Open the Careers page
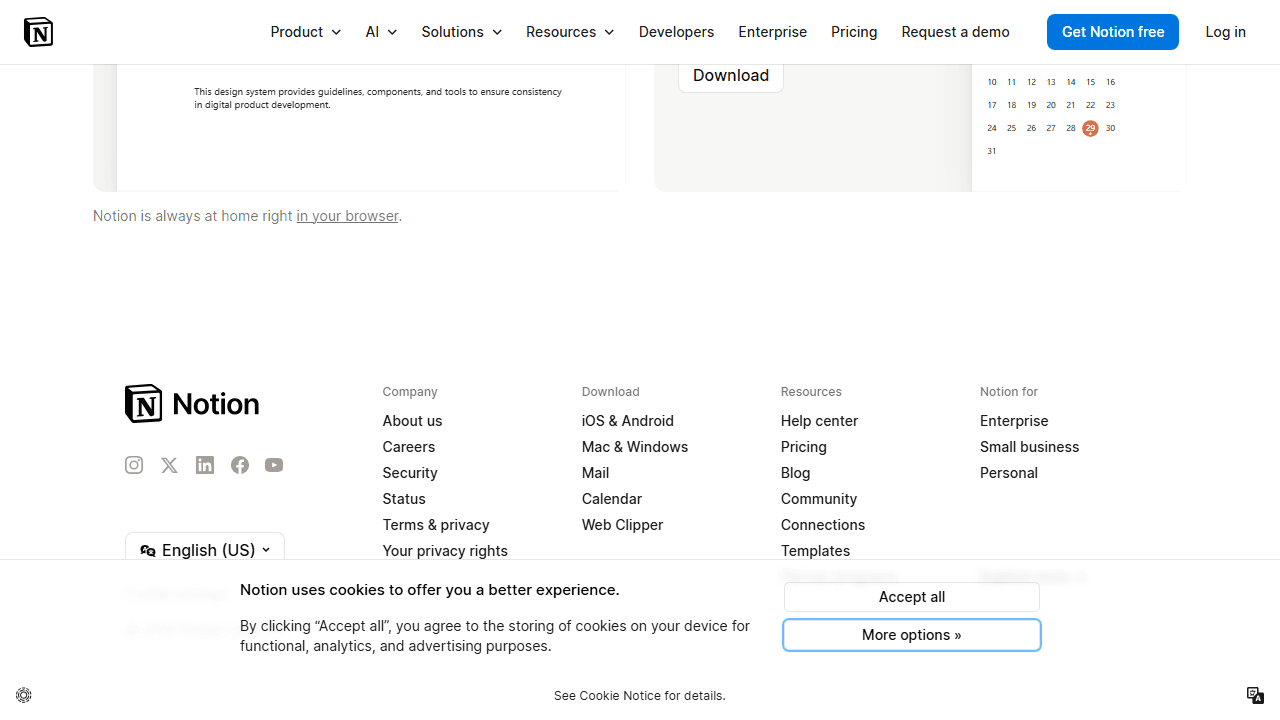Screen dimensions: 1280x720 pos(409,447)
